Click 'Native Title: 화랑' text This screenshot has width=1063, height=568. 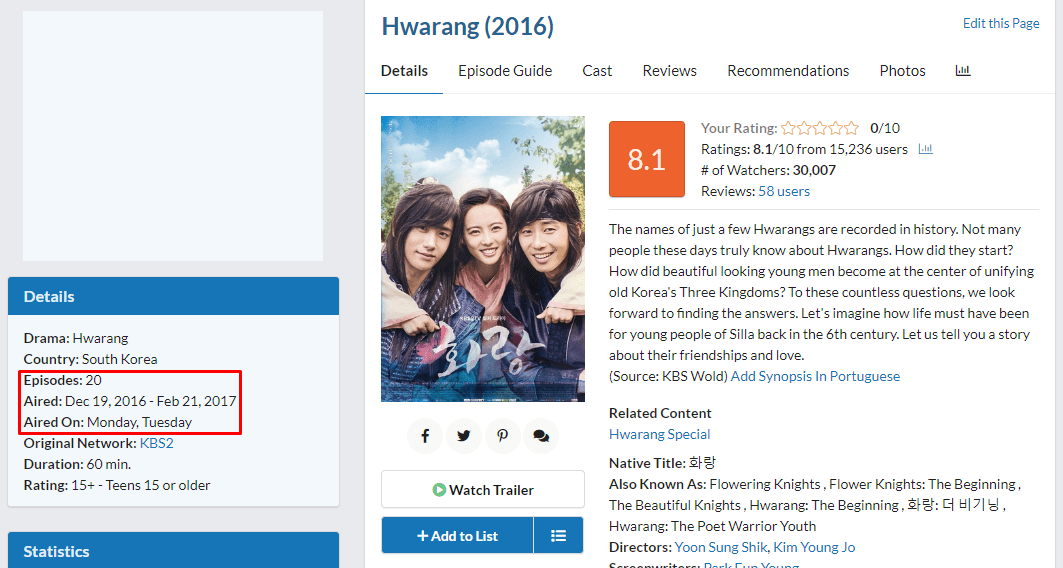pyautogui.click(x=662, y=463)
